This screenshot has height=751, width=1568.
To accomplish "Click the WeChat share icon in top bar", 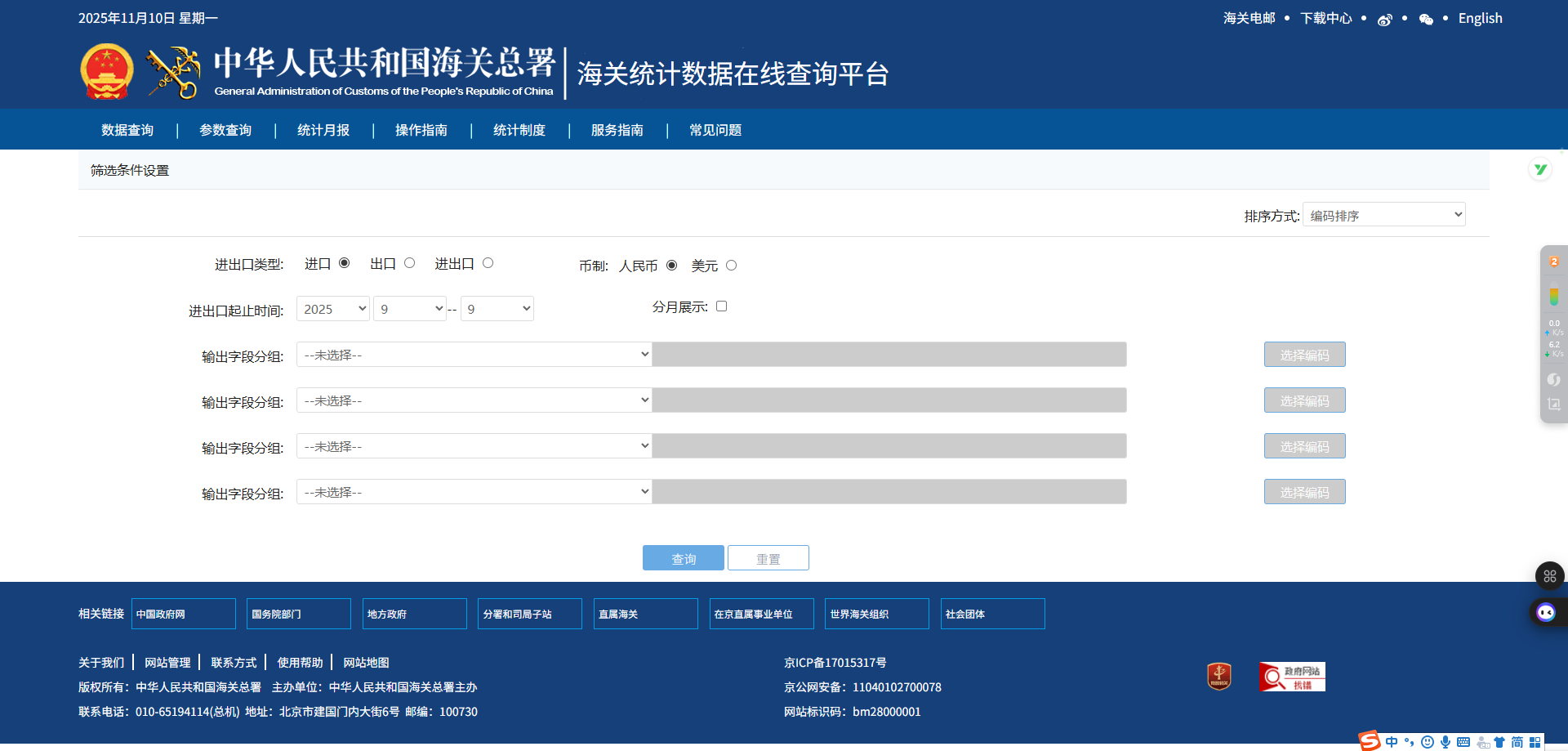I will pyautogui.click(x=1426, y=18).
